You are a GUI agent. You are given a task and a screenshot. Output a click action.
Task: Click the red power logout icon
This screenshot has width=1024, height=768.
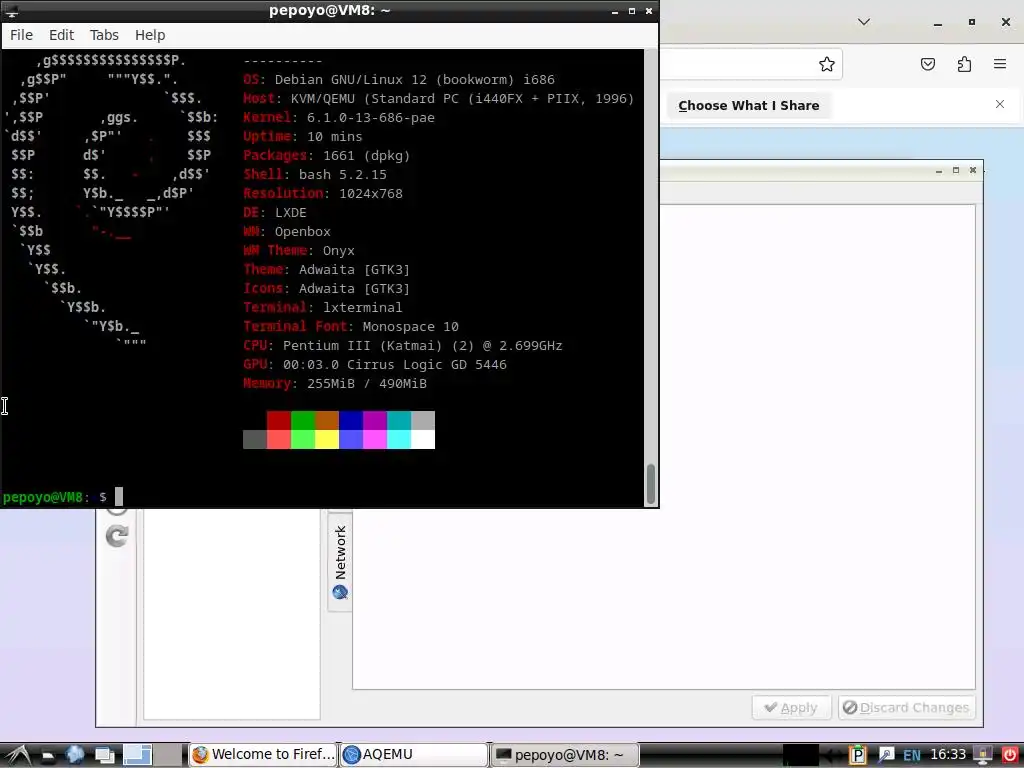[x=1009, y=755]
